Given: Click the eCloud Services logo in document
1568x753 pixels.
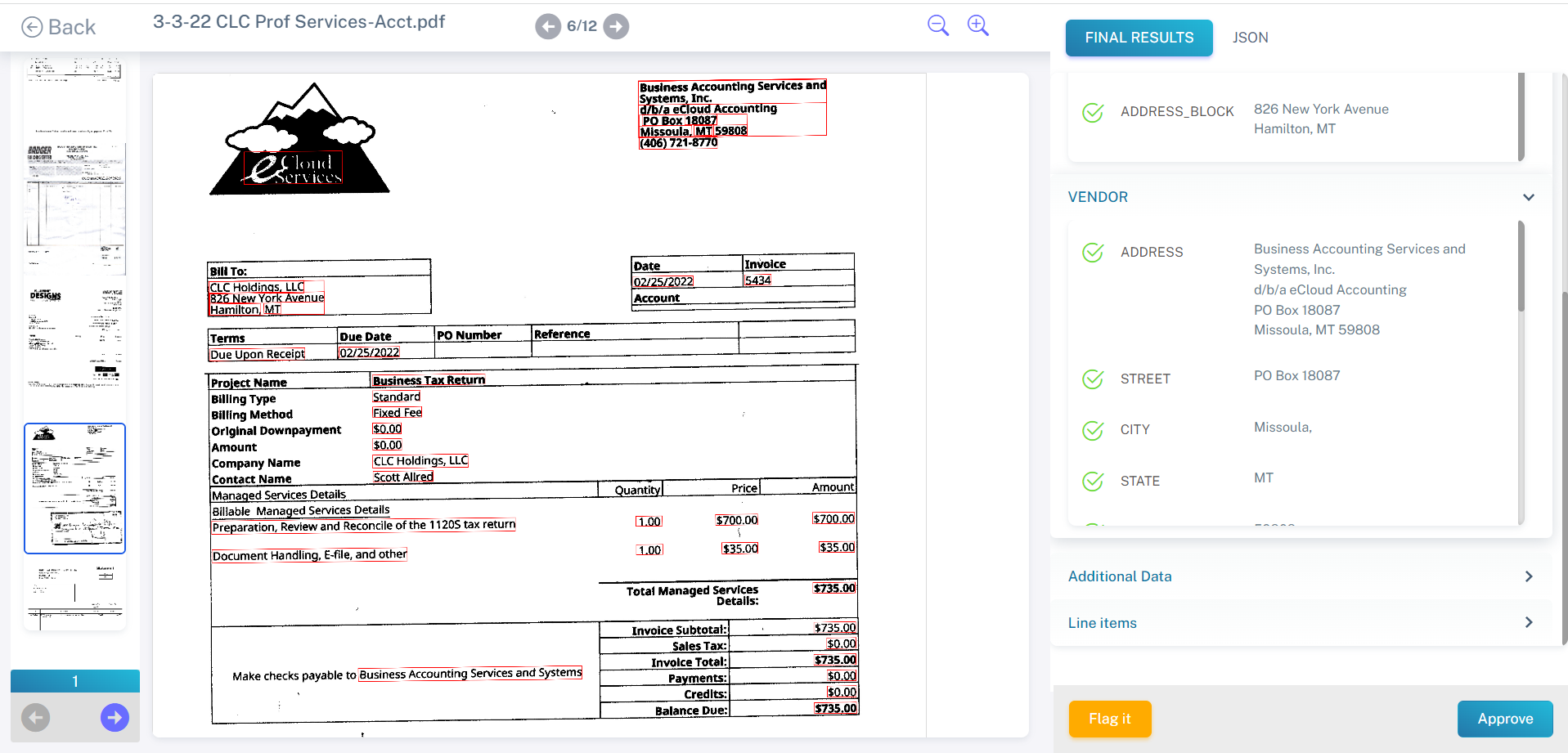Looking at the screenshot, I should [299, 139].
